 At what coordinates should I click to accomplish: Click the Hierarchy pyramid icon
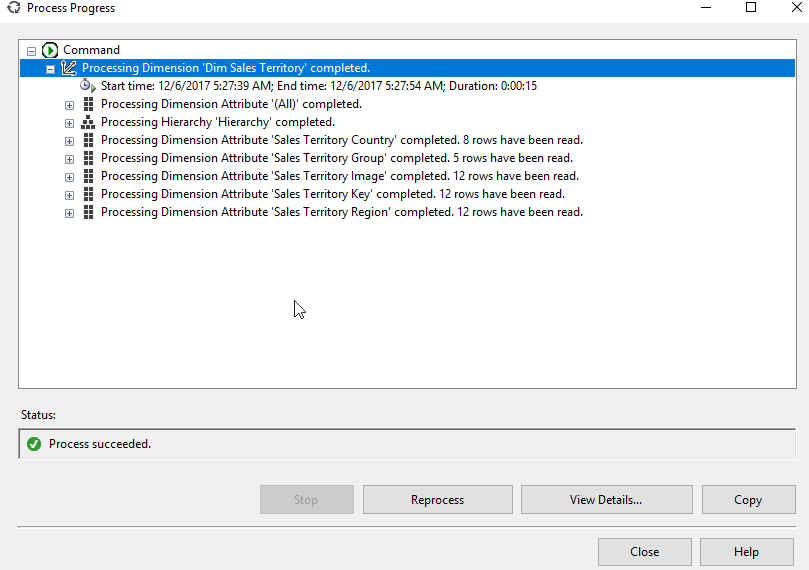click(x=88, y=122)
